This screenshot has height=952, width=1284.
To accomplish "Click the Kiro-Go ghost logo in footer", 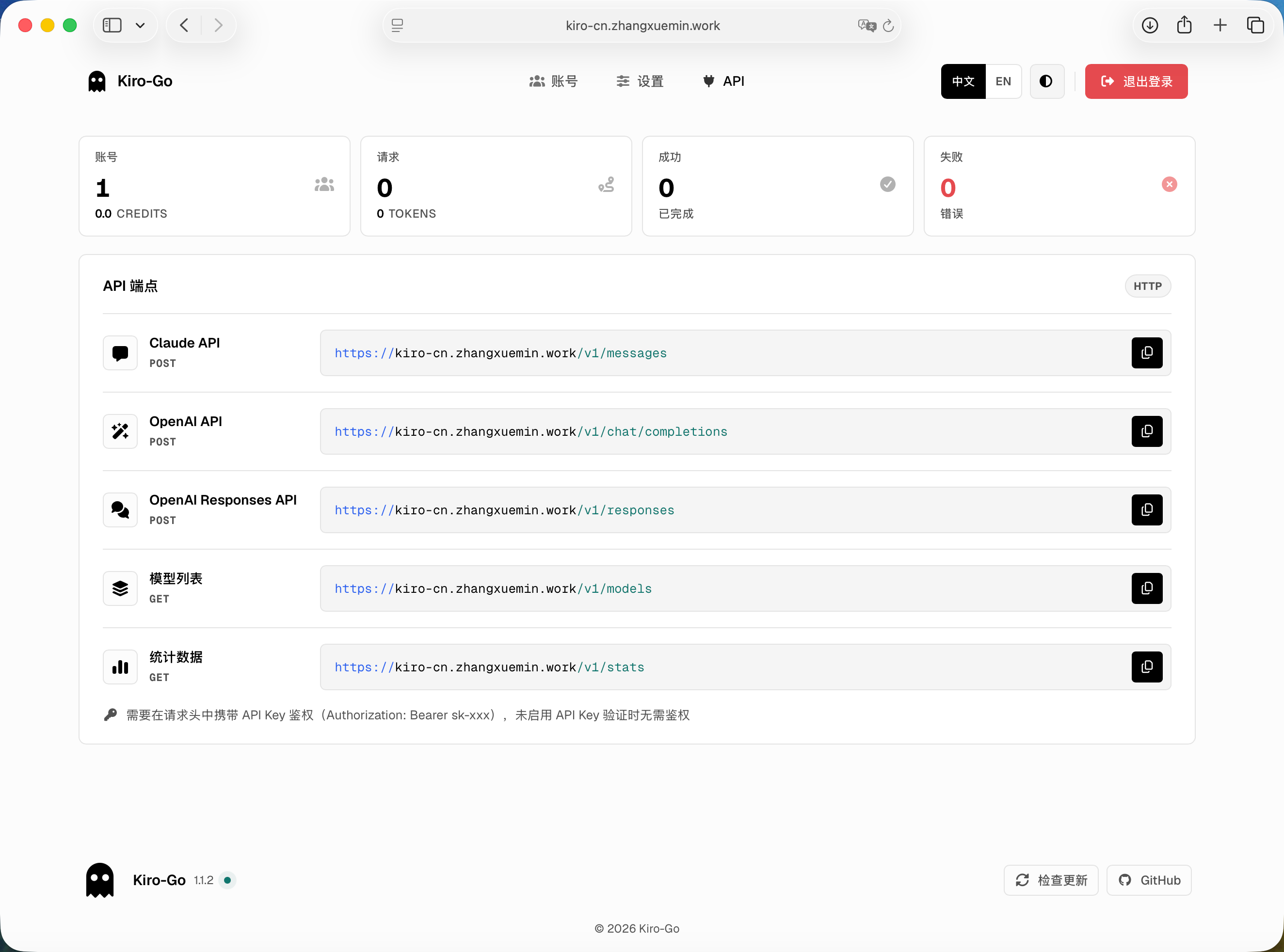I will (x=100, y=880).
